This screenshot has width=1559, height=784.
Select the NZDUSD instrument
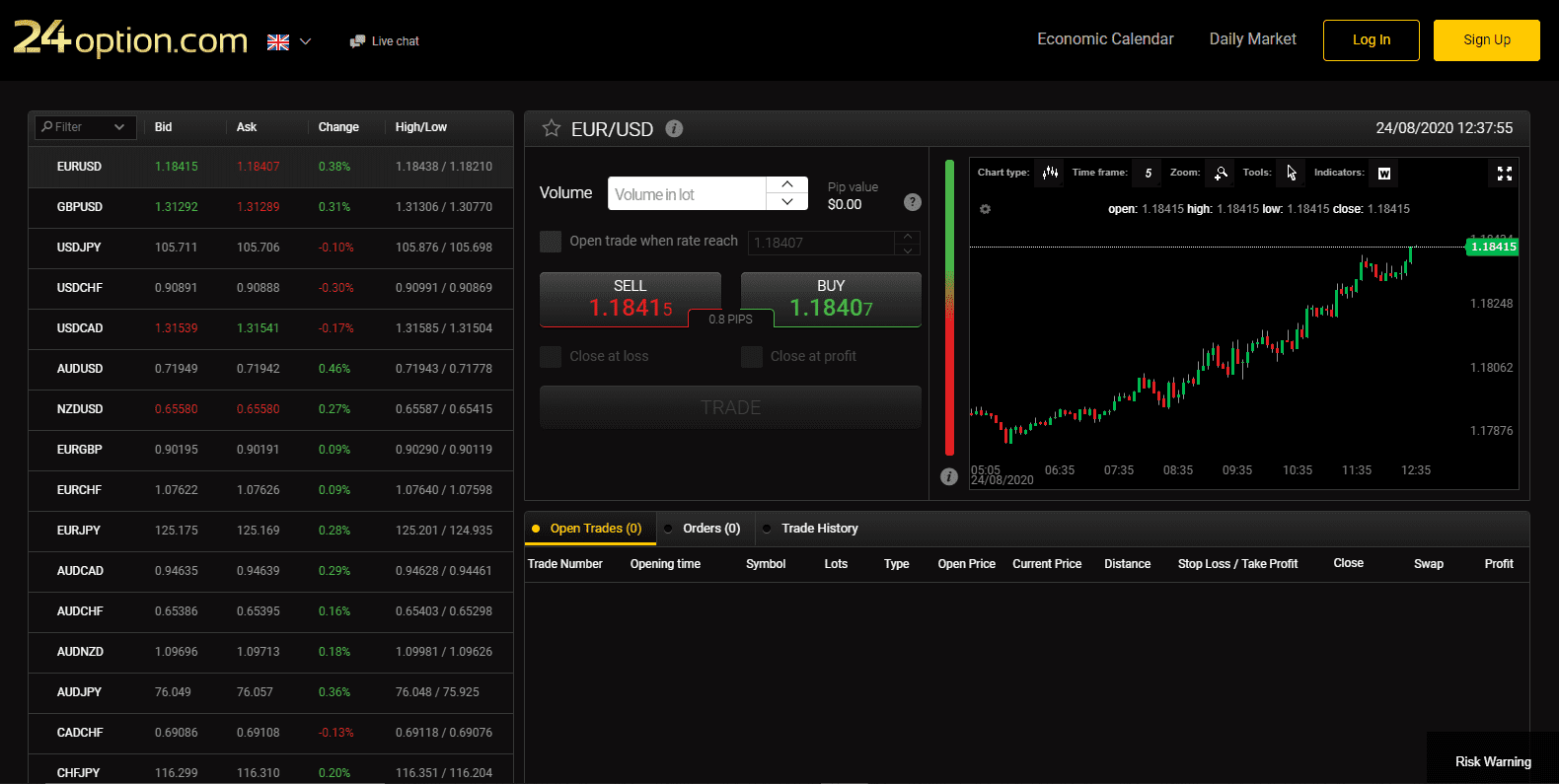[x=271, y=409]
